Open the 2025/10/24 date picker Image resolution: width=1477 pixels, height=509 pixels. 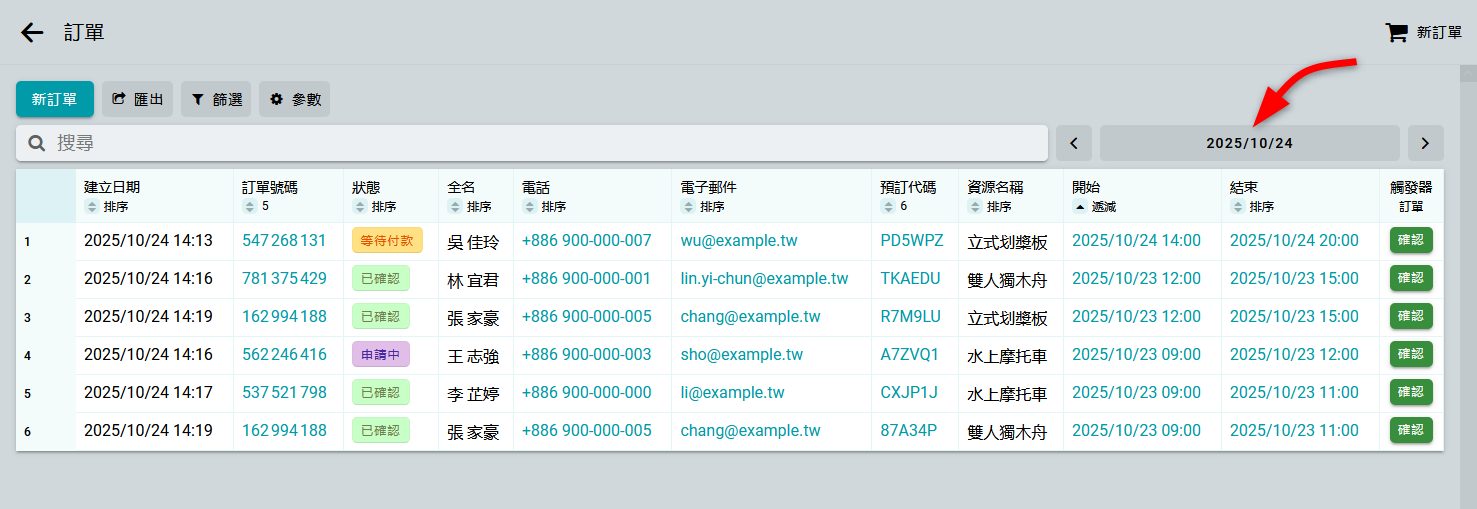point(1249,143)
